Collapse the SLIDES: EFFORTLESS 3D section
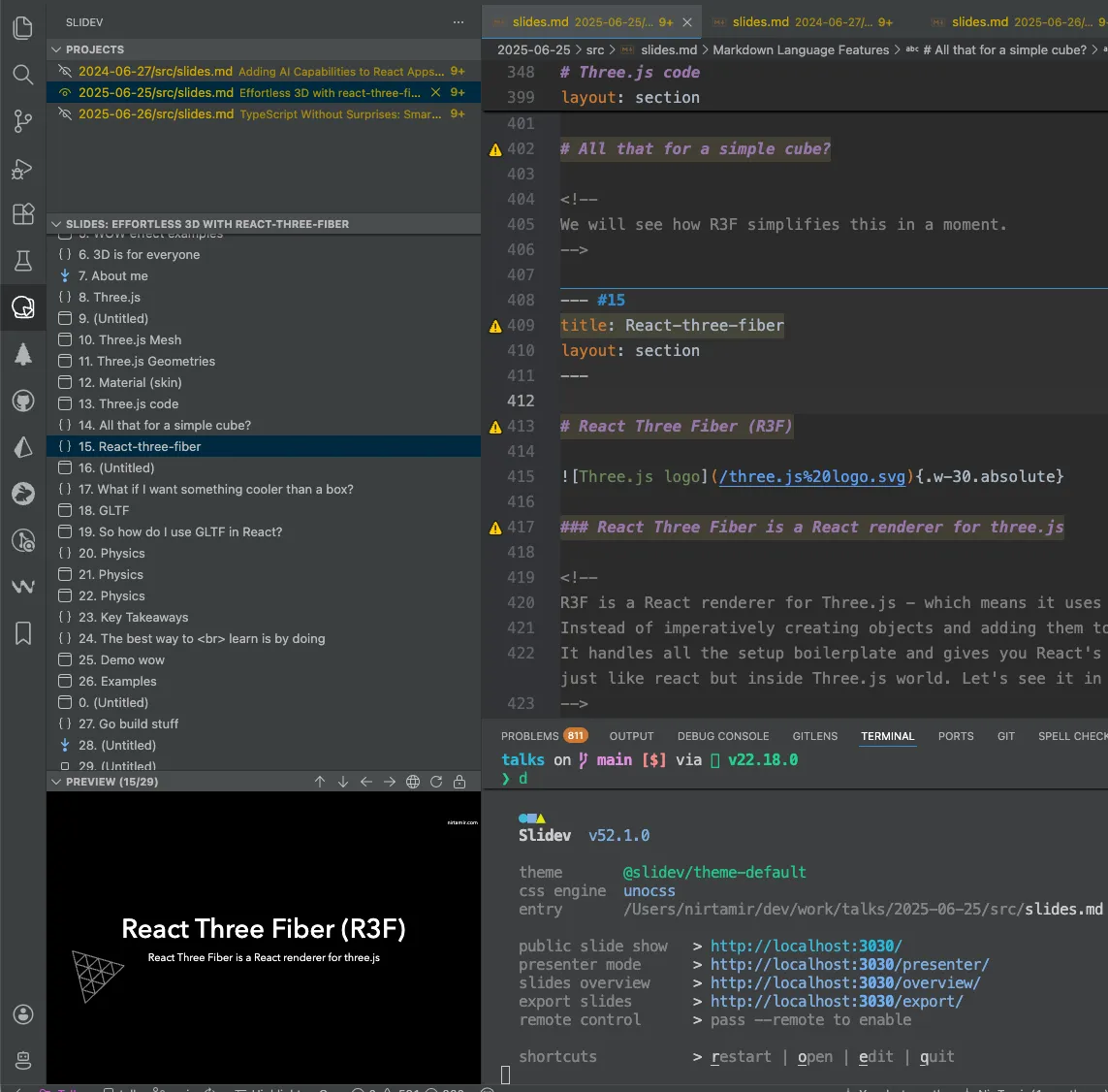The height and width of the screenshot is (1092, 1108). tap(56, 223)
